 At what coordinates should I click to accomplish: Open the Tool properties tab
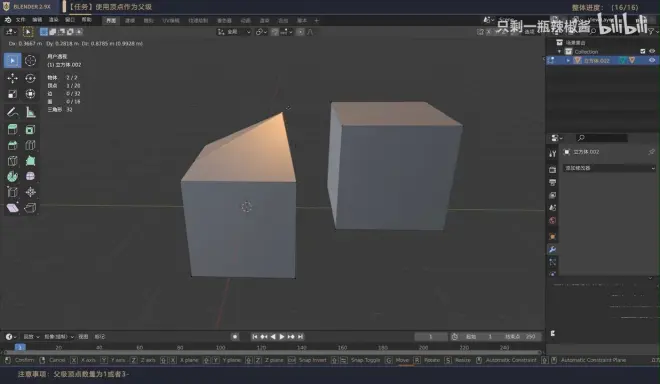[x=552, y=154]
